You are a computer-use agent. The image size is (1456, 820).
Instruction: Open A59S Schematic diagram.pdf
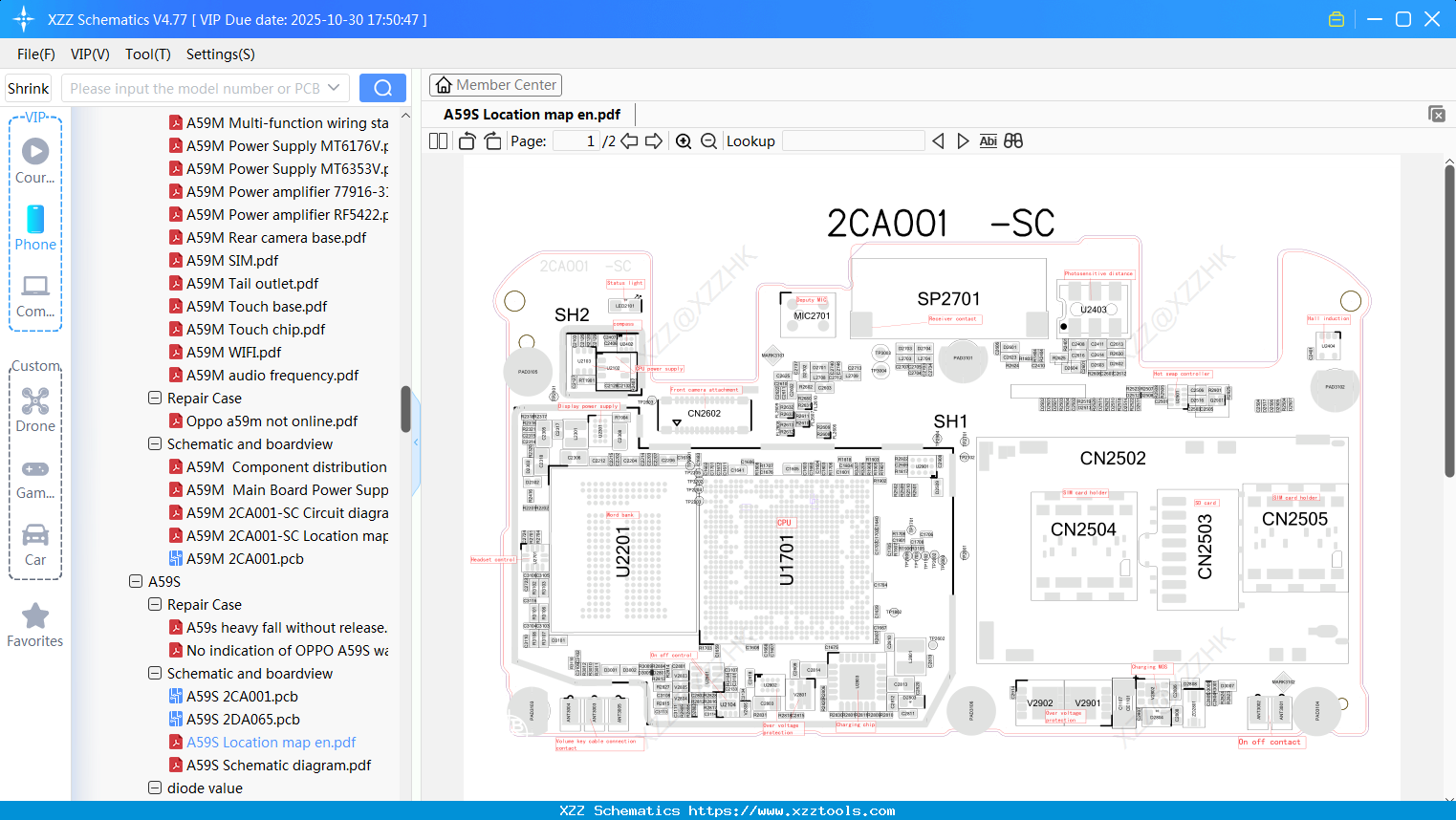(279, 765)
